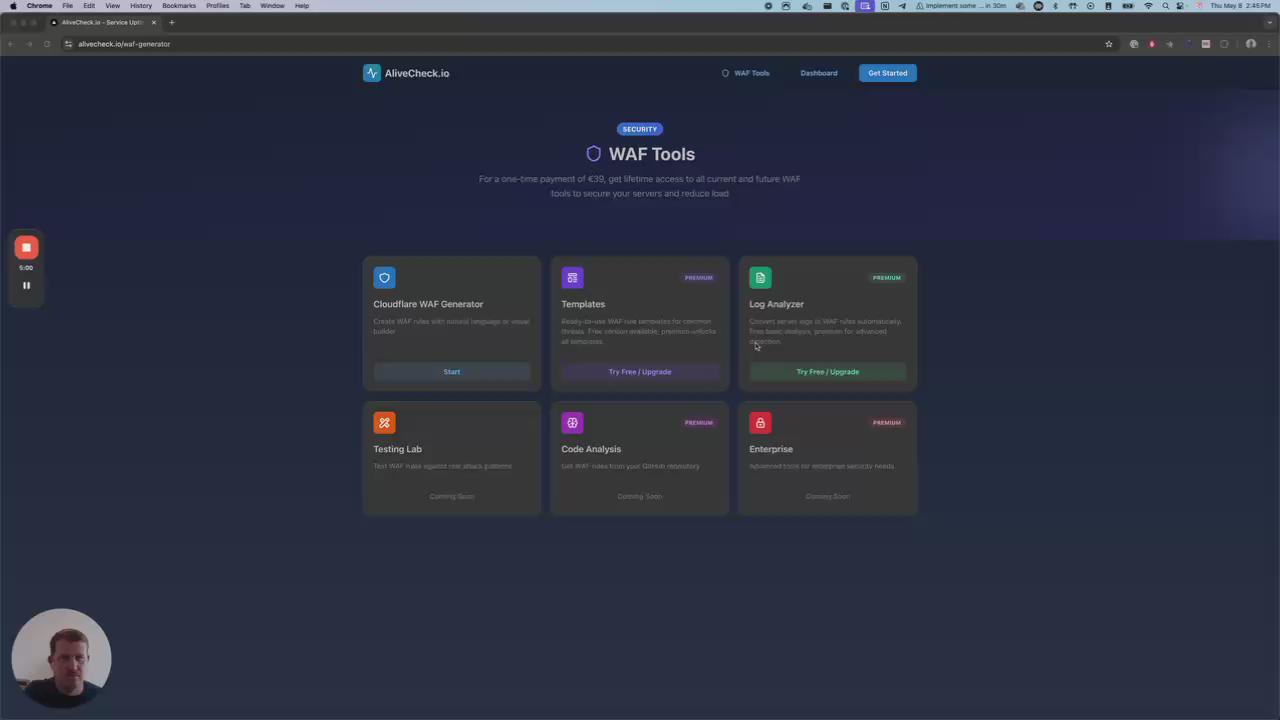Try Free / Upgrade for Templates

tap(640, 372)
